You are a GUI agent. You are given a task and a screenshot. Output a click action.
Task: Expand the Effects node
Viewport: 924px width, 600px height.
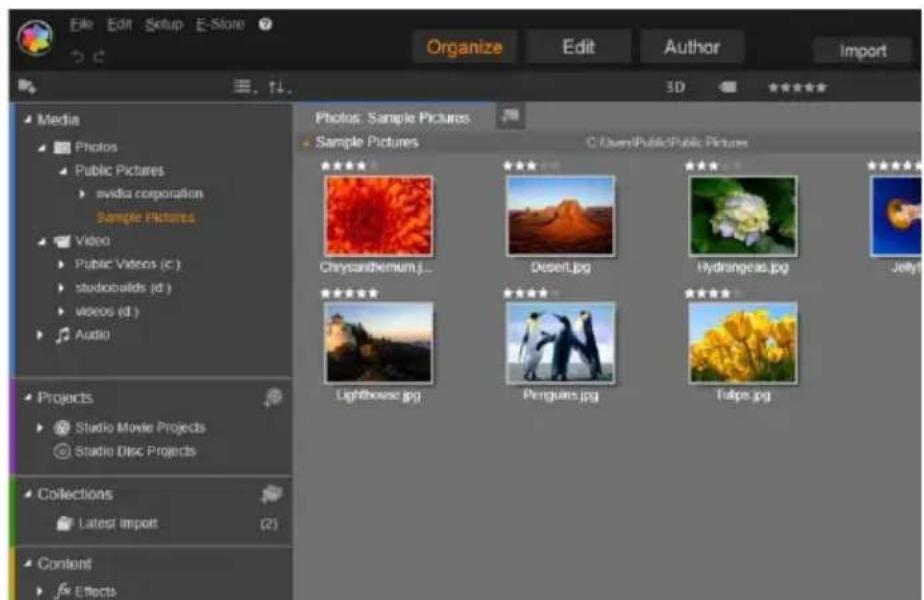pyautogui.click(x=39, y=591)
